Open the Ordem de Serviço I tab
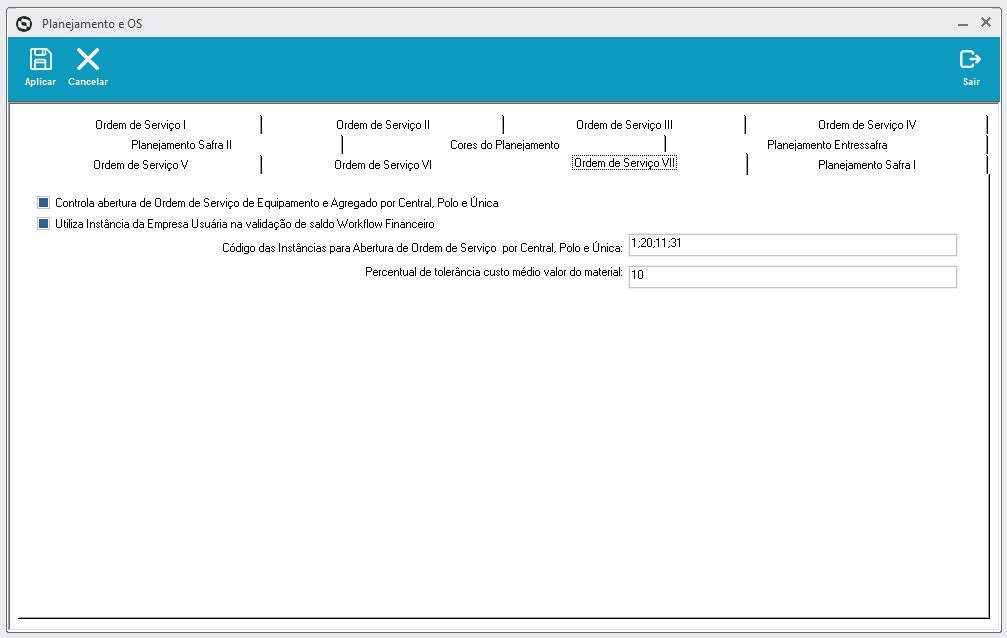The width and height of the screenshot is (1007, 638). 140,125
